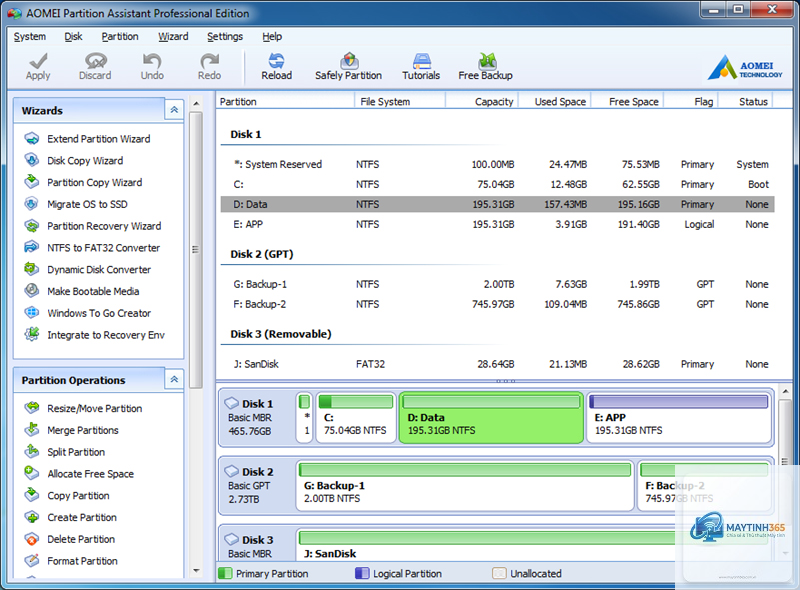Click the Redo arrow icon
The height and width of the screenshot is (590, 800).
click(209, 61)
